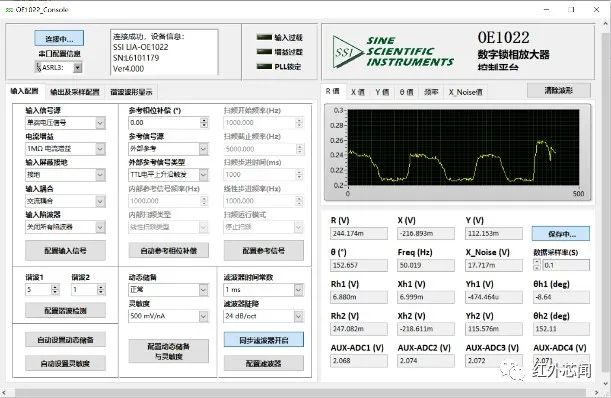Click the 配置输入信号 button

(65, 251)
